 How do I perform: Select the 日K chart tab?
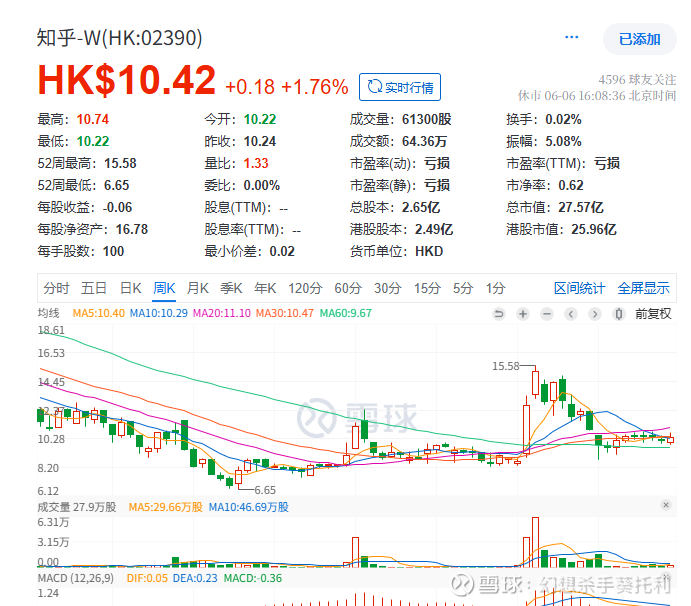[x=130, y=288]
